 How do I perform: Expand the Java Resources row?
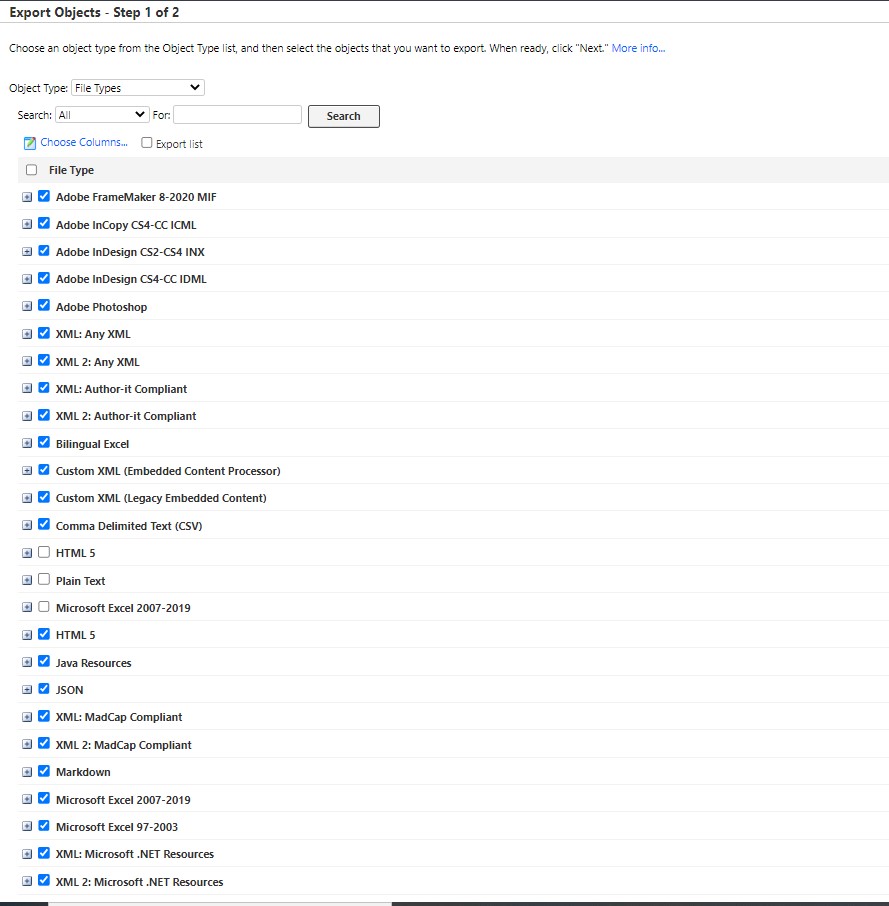click(x=27, y=662)
